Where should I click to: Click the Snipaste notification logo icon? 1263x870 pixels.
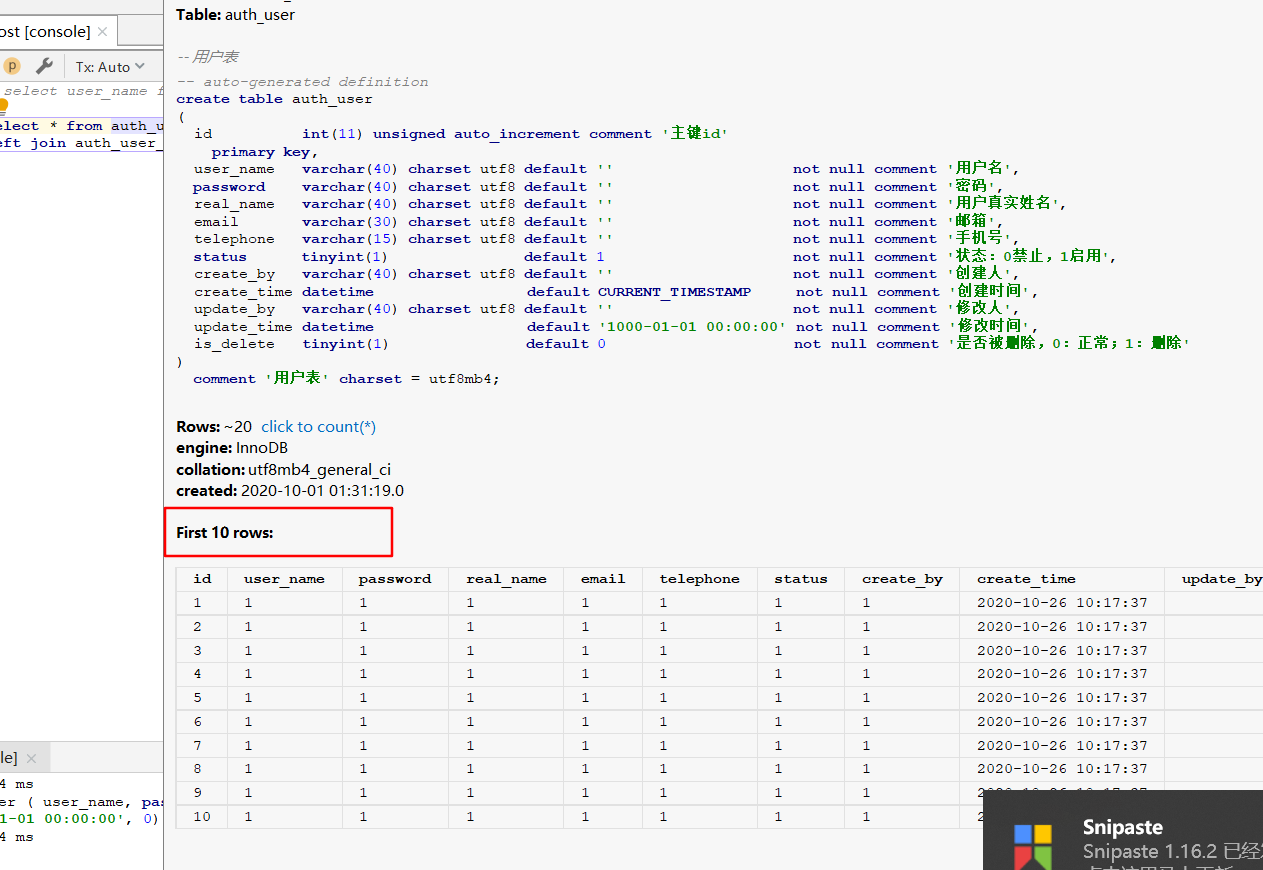(x=1033, y=846)
